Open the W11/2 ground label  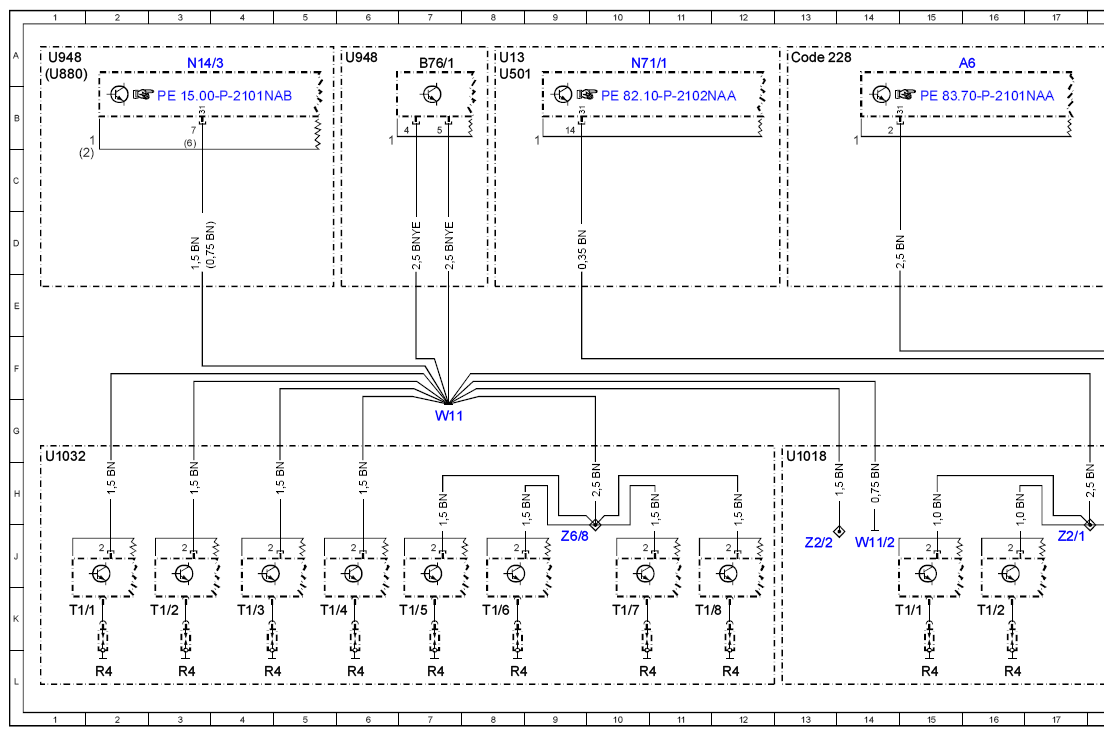(x=874, y=542)
